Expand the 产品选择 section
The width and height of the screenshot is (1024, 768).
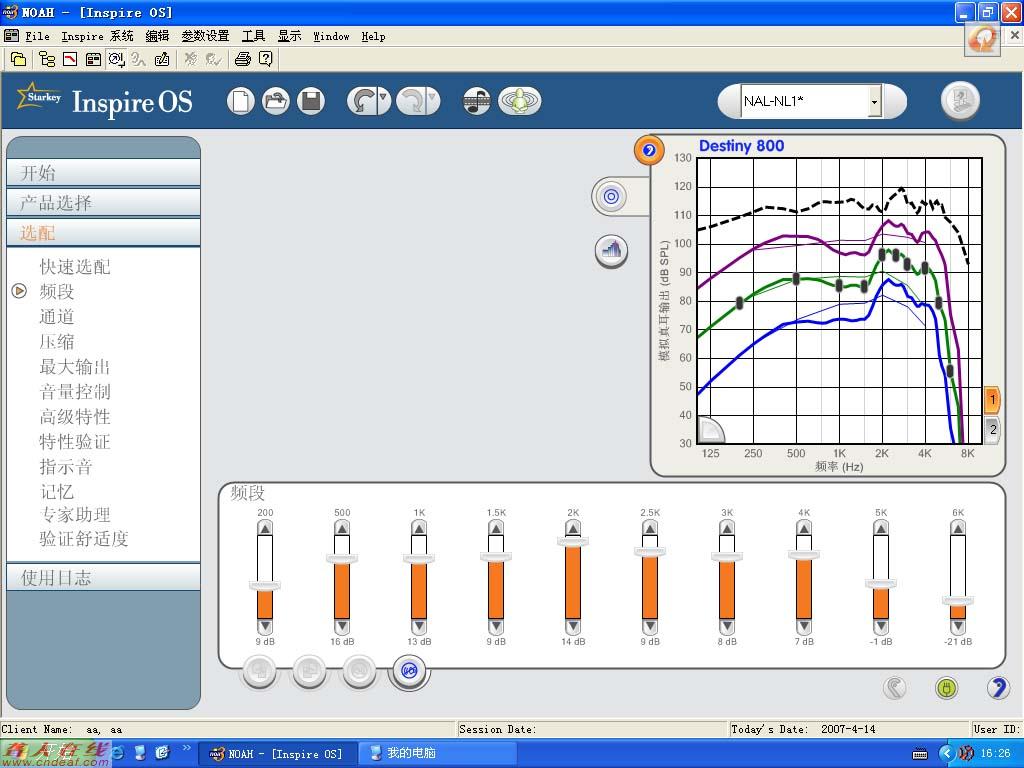[x=103, y=202]
